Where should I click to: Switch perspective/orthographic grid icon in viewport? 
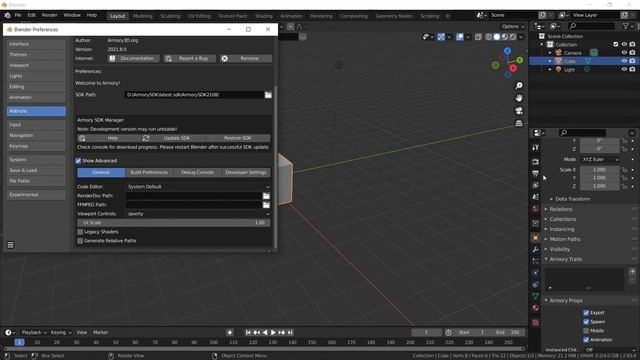pyautogui.click(x=519, y=123)
